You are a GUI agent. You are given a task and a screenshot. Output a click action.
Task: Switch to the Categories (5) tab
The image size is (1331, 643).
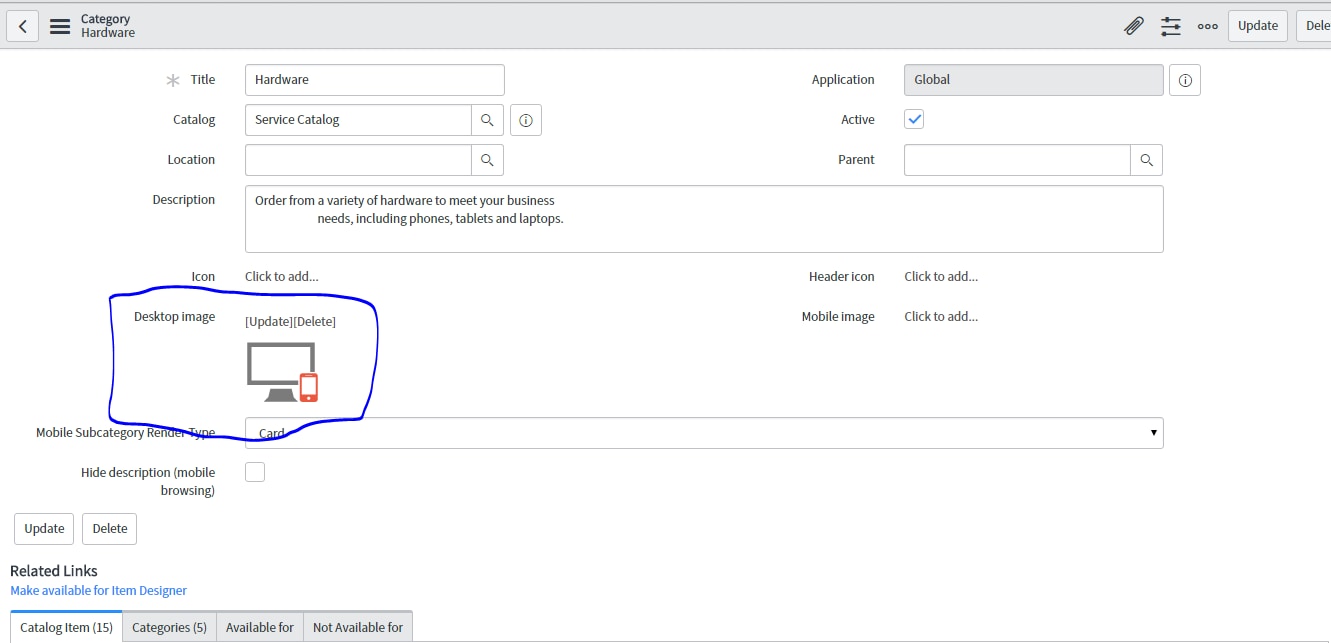pyautogui.click(x=168, y=627)
